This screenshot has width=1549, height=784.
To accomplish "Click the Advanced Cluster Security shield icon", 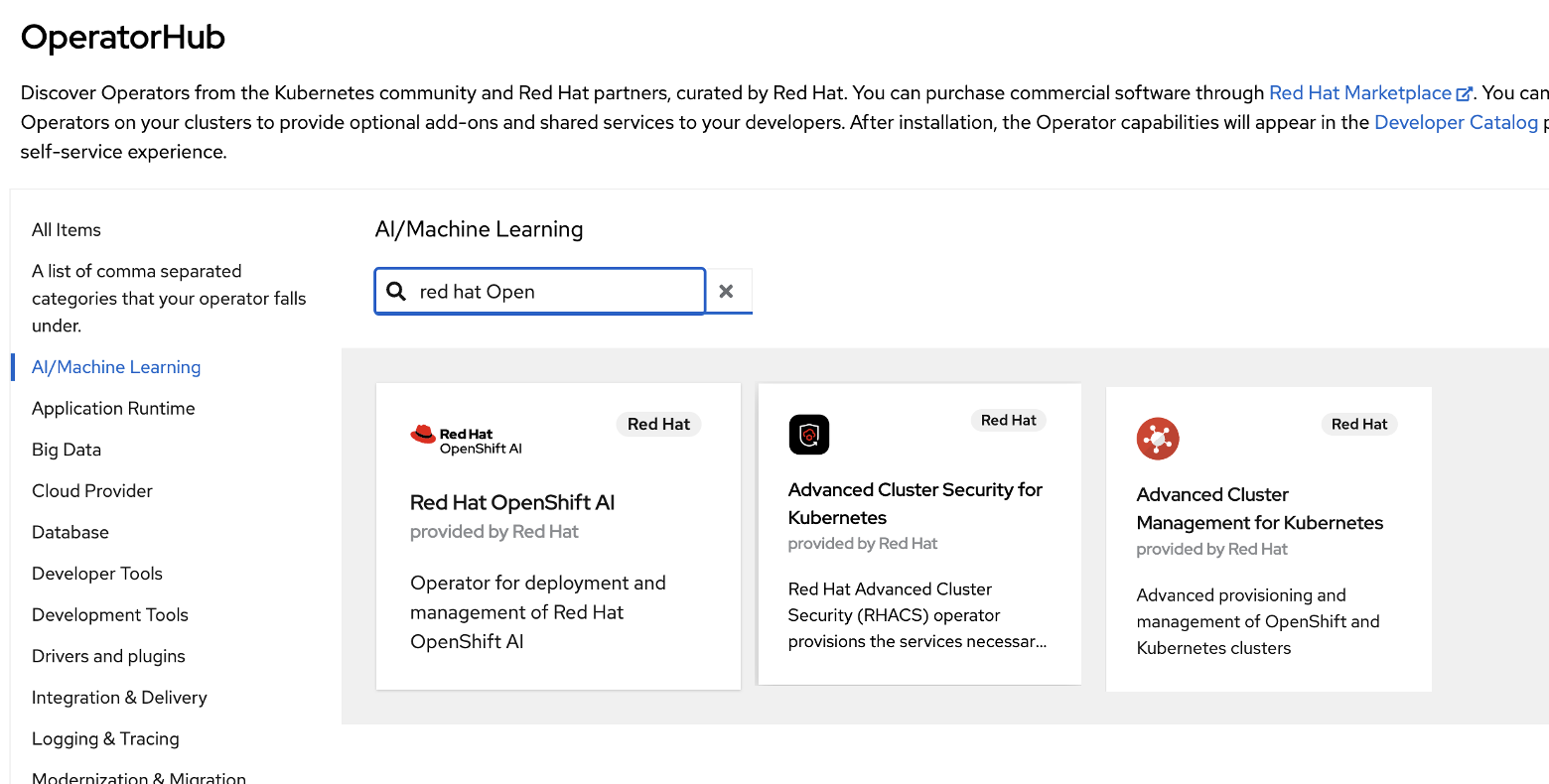I will (808, 434).
